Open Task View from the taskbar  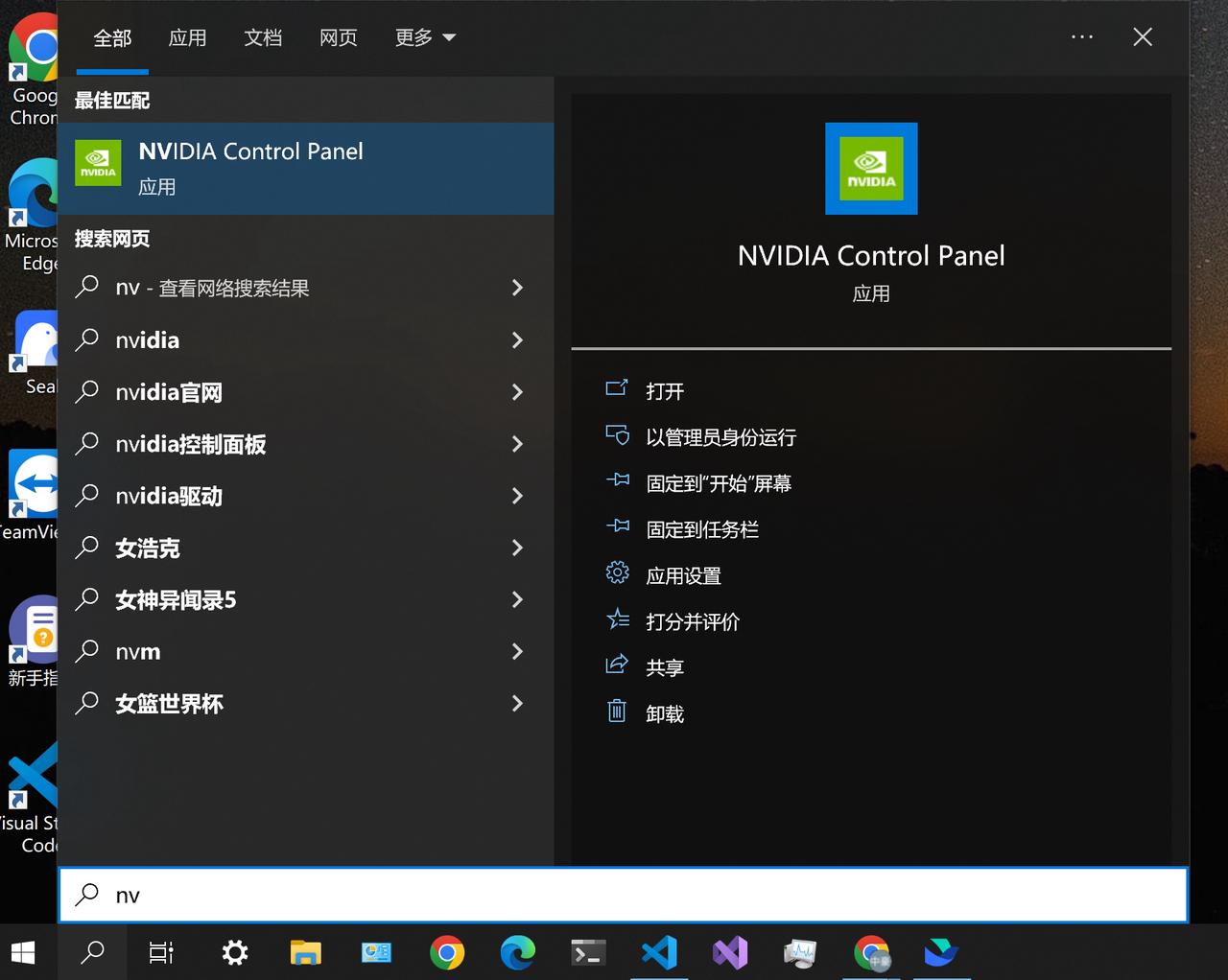click(161, 952)
